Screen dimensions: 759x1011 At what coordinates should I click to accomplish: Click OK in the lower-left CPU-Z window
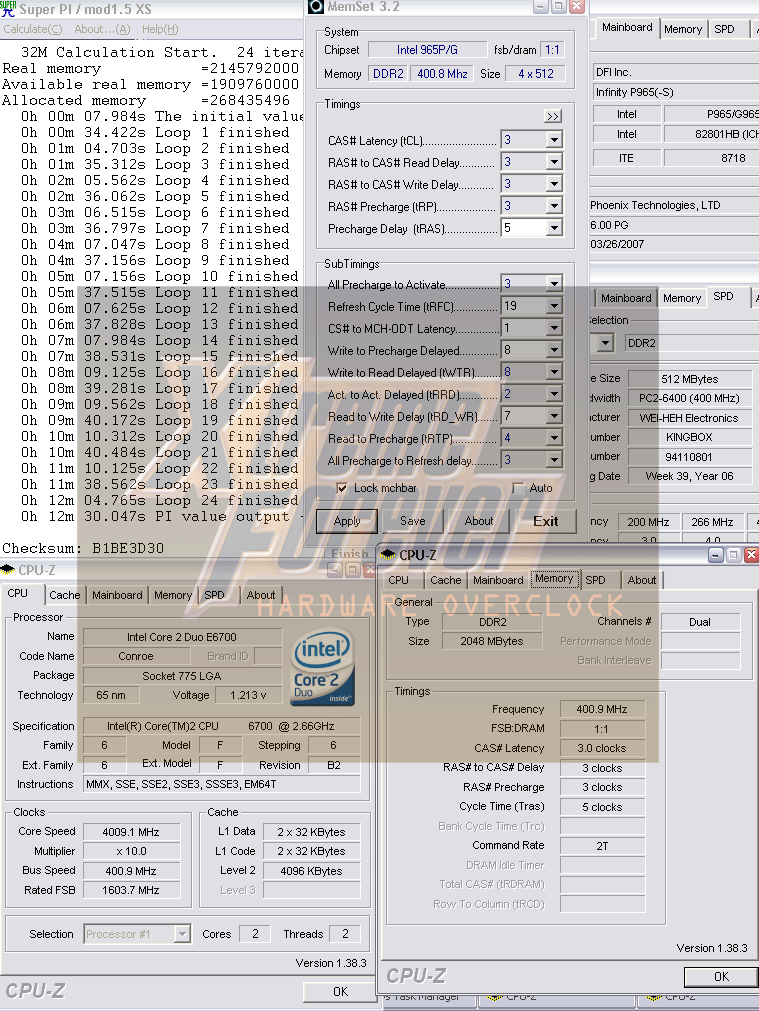340,992
